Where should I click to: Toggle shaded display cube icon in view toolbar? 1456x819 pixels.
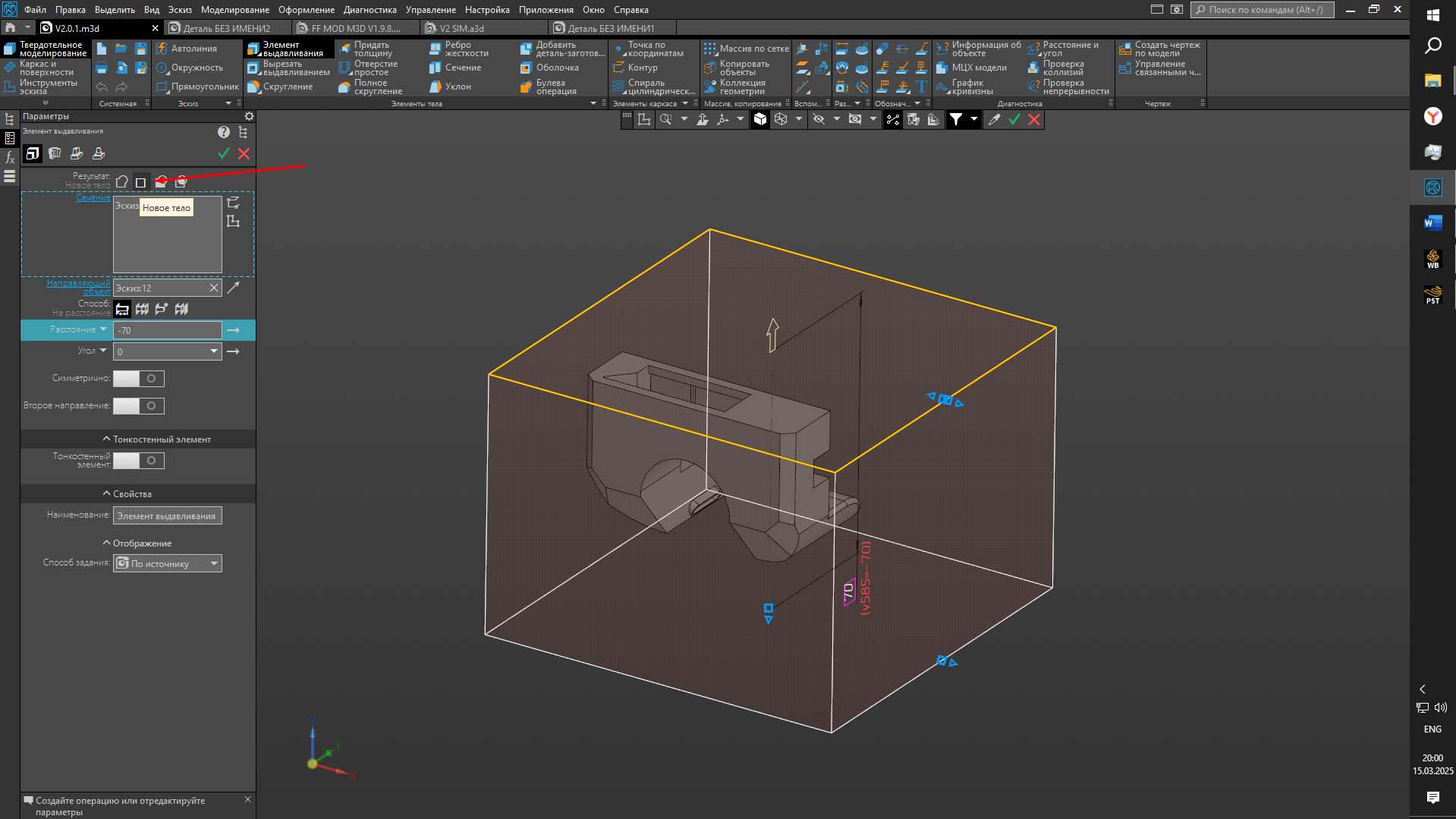[760, 119]
